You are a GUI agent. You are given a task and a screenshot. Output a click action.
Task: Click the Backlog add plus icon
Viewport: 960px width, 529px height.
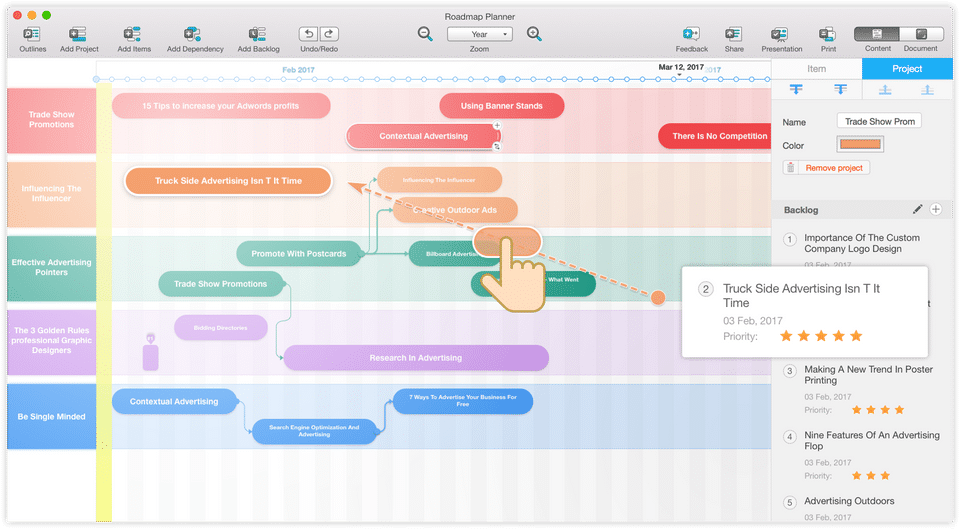tap(936, 209)
